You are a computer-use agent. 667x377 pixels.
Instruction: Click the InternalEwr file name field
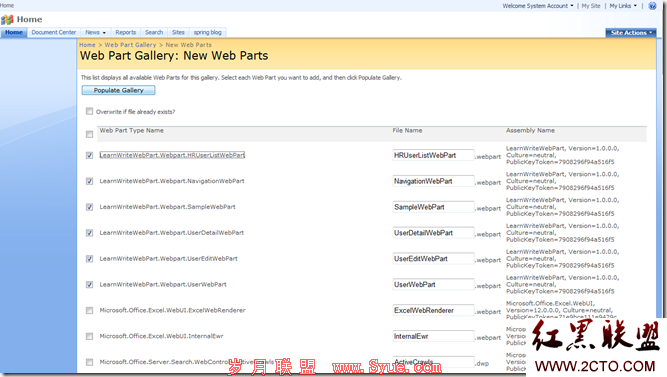(x=433, y=336)
